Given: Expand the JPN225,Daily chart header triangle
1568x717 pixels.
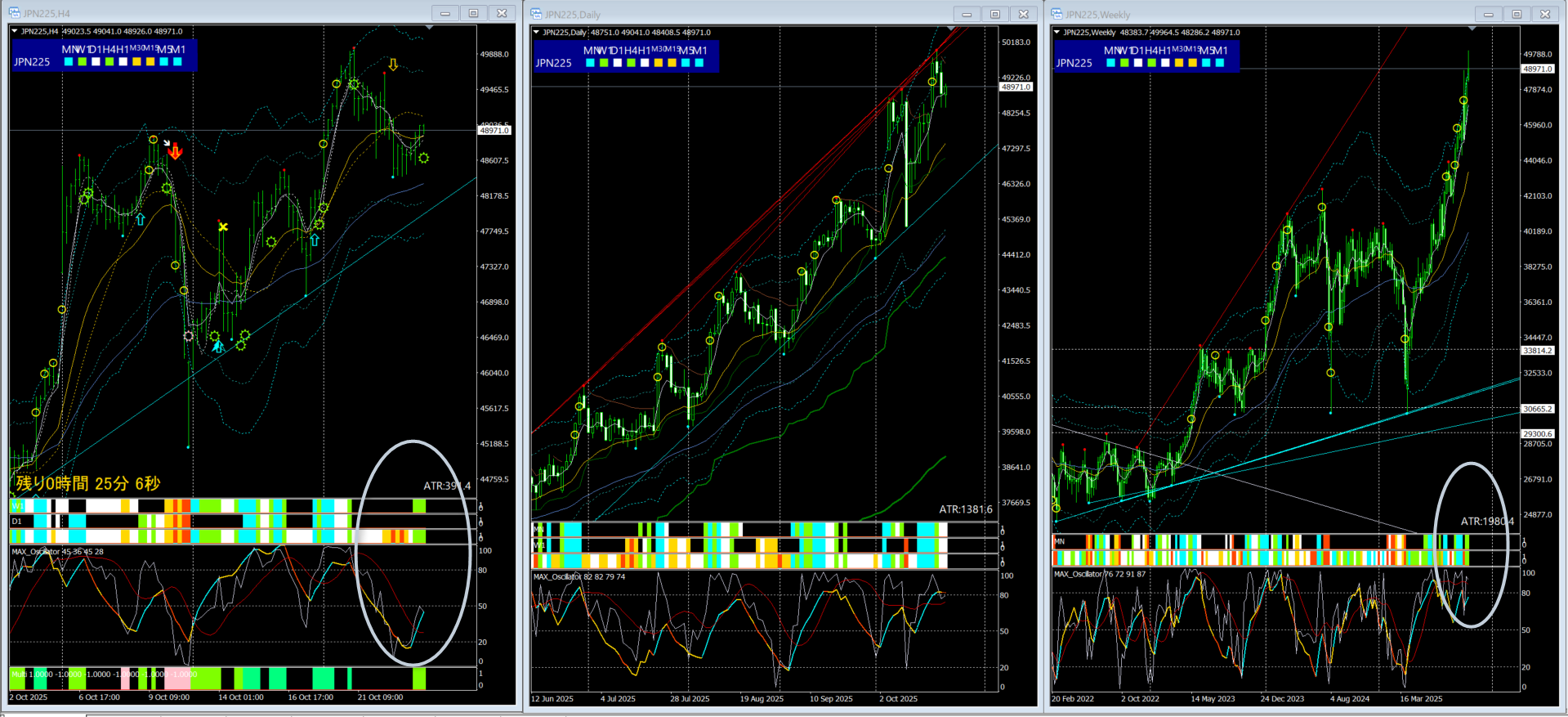Looking at the screenshot, I should pos(536,33).
